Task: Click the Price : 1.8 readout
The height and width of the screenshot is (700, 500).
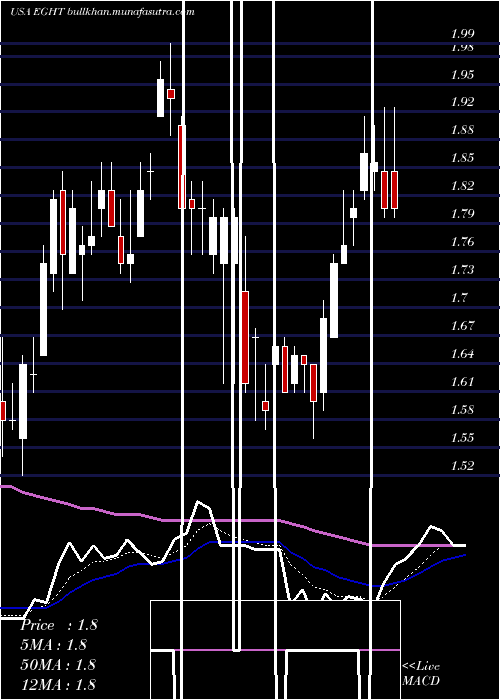Action: pyautogui.click(x=58, y=625)
